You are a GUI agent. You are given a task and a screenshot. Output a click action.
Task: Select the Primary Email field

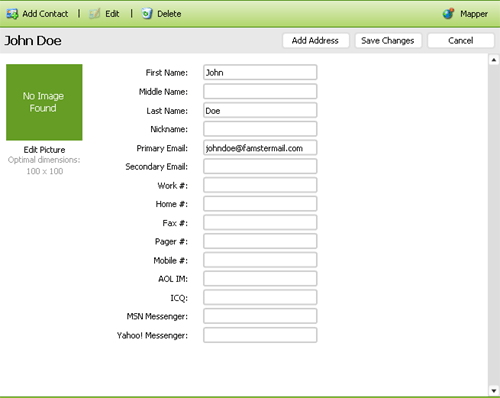point(260,148)
